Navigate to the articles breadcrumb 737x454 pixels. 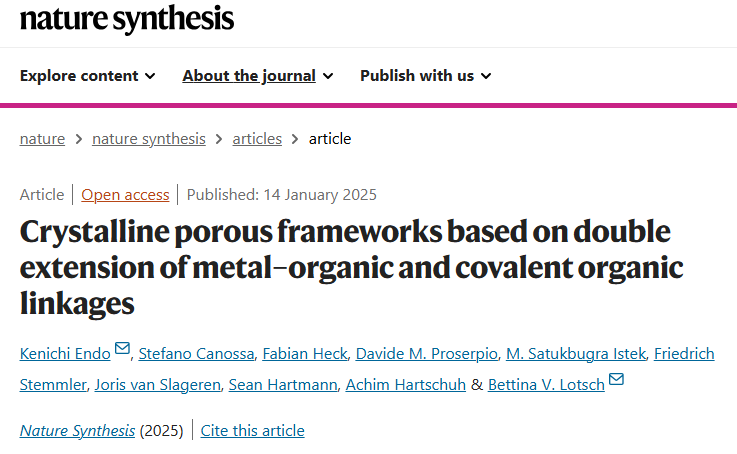click(x=257, y=139)
